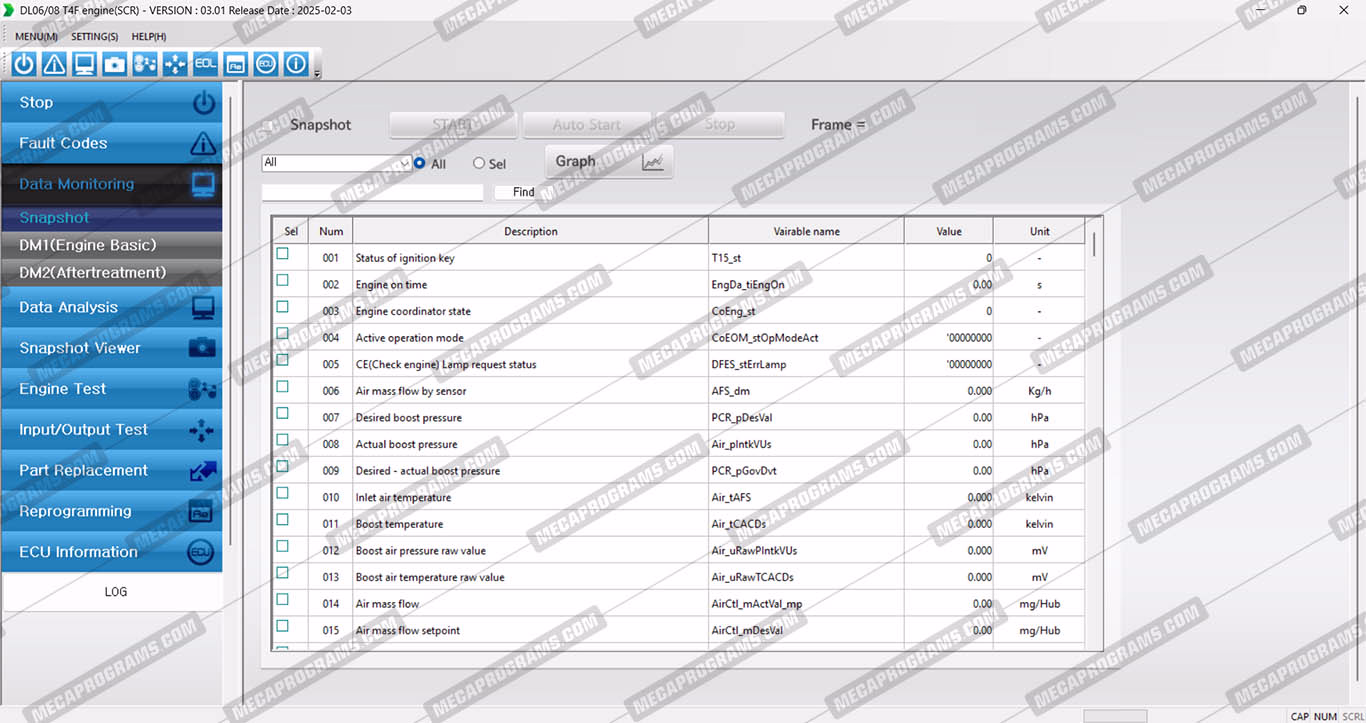Open the MENU(M) menu

click(x=36, y=37)
